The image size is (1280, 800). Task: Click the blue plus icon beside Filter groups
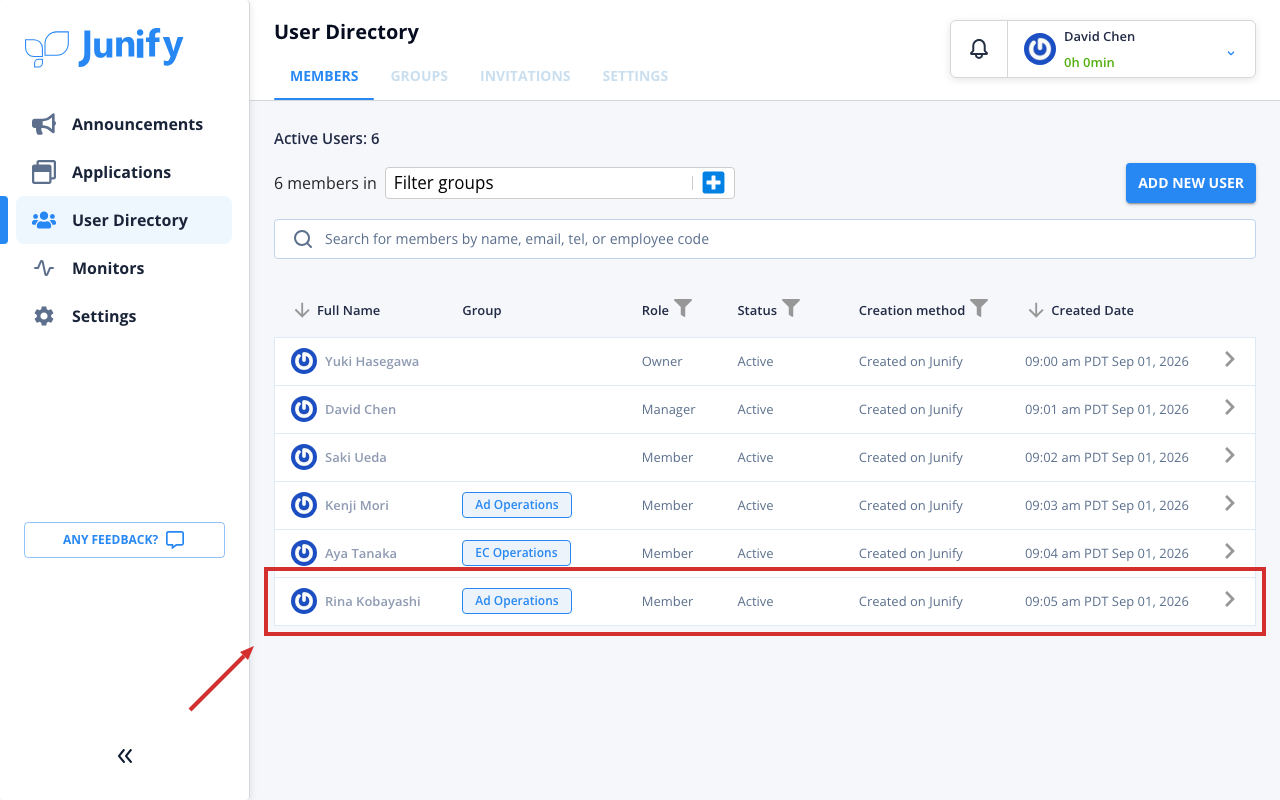713,183
